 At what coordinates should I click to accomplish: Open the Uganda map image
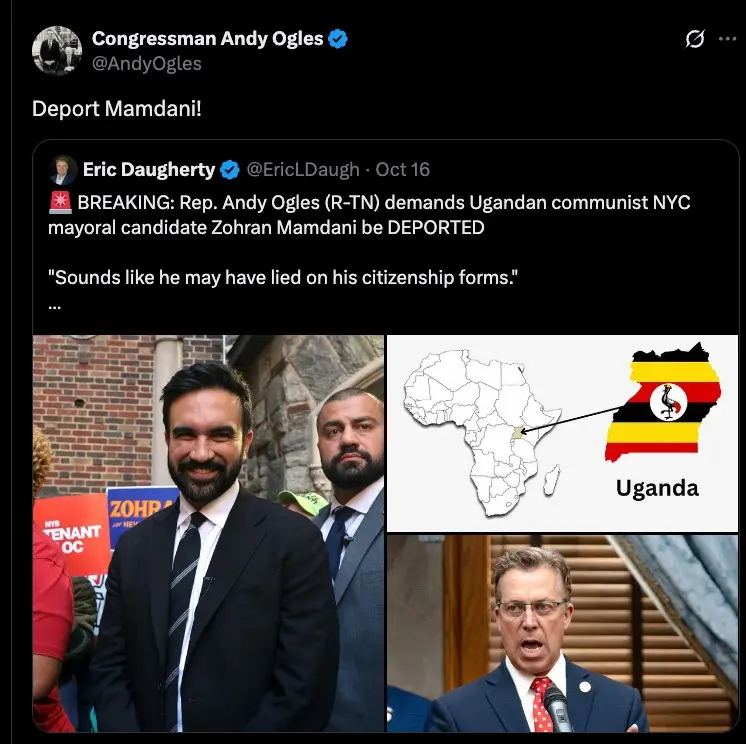(562, 433)
